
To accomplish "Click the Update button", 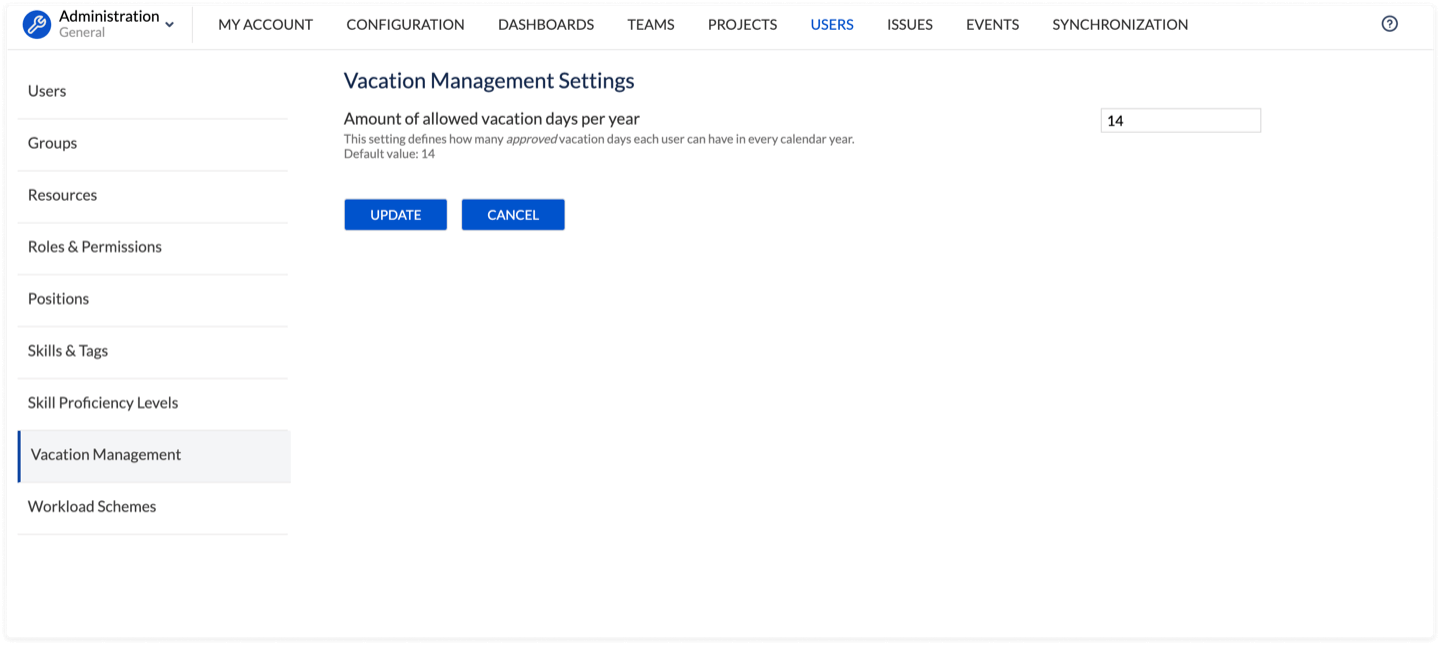I will point(395,215).
